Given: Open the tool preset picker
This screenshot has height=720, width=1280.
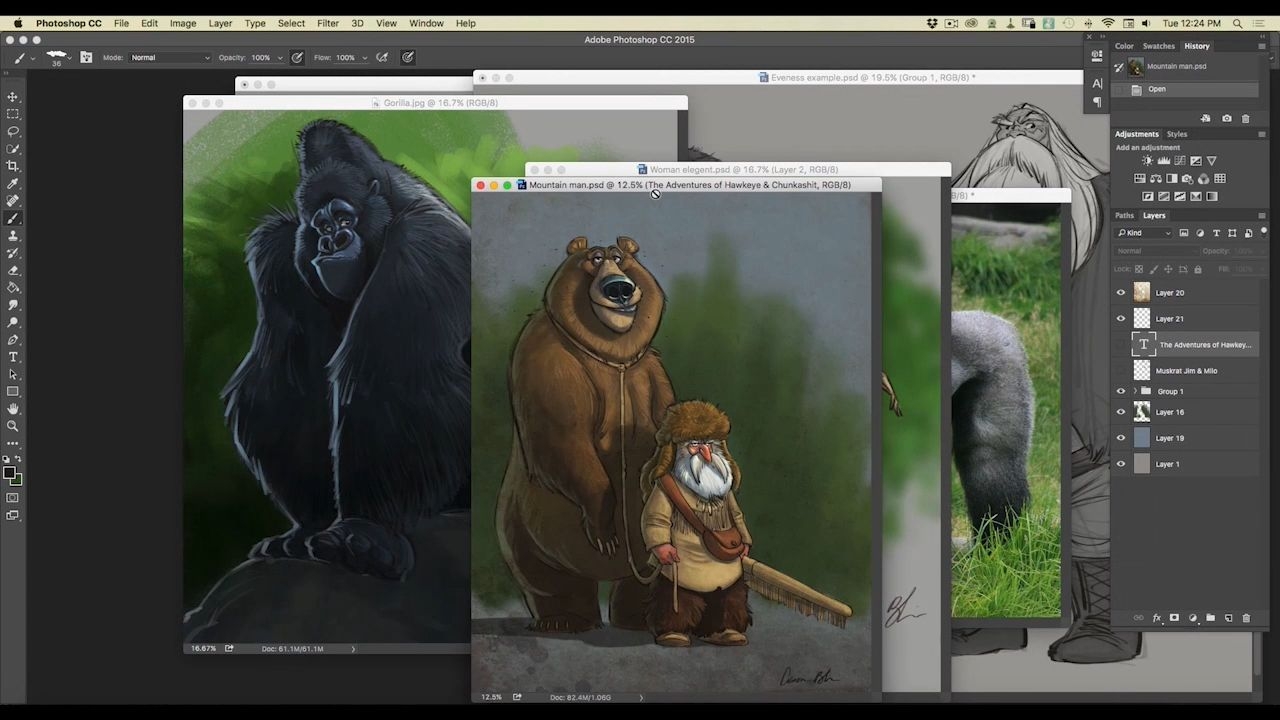Looking at the screenshot, I should pyautogui.click(x=23, y=58).
